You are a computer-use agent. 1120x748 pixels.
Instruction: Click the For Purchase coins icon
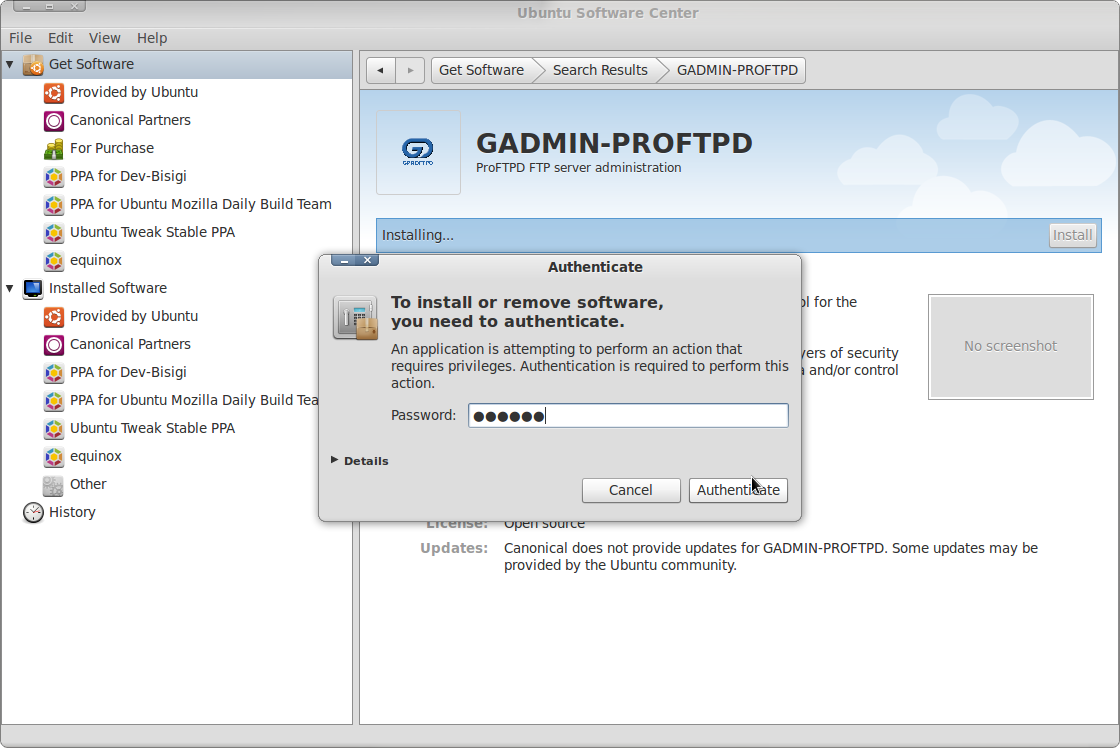pyautogui.click(x=54, y=149)
